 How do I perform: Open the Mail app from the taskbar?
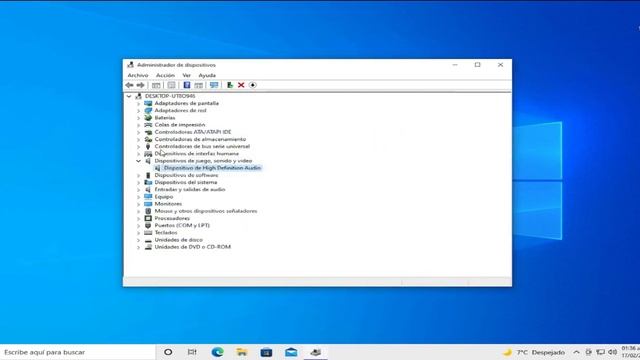[x=291, y=352]
